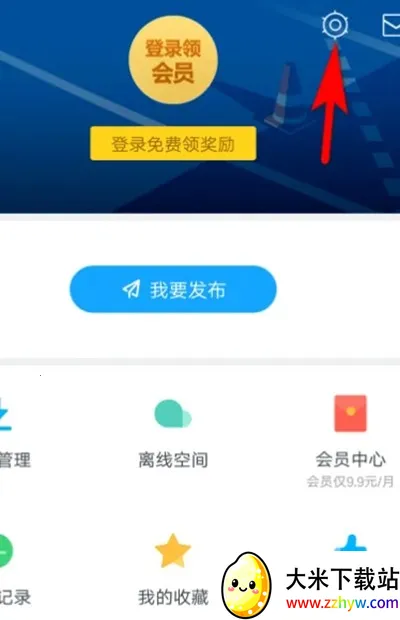This screenshot has height=620, width=400.
Task: Select the 管理 label
Action: (x=15, y=460)
